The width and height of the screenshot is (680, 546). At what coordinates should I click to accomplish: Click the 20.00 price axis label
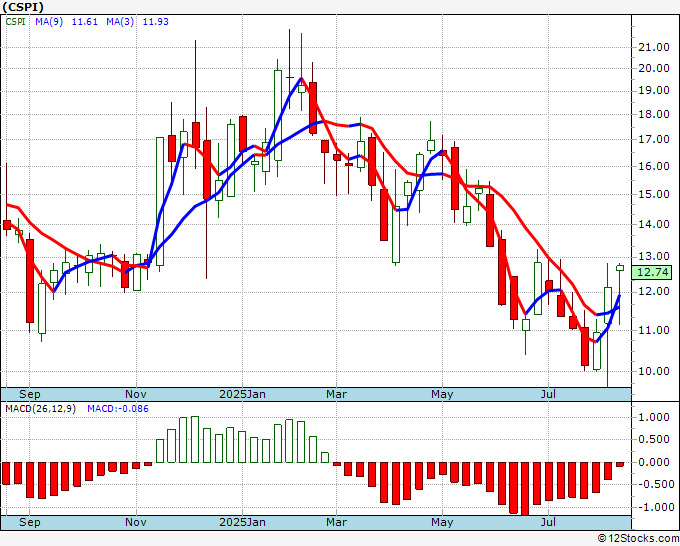pos(654,68)
